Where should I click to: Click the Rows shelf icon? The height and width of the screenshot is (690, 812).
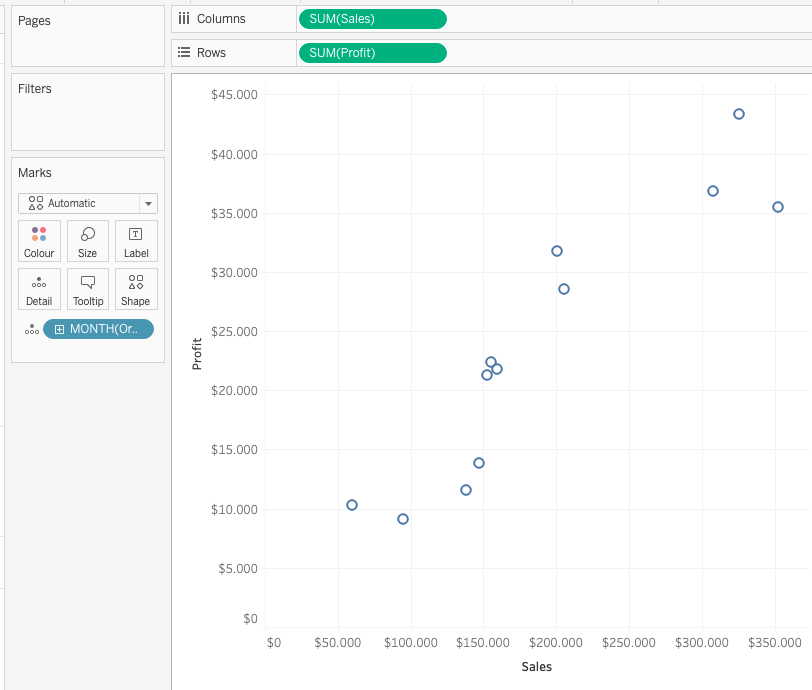point(184,52)
